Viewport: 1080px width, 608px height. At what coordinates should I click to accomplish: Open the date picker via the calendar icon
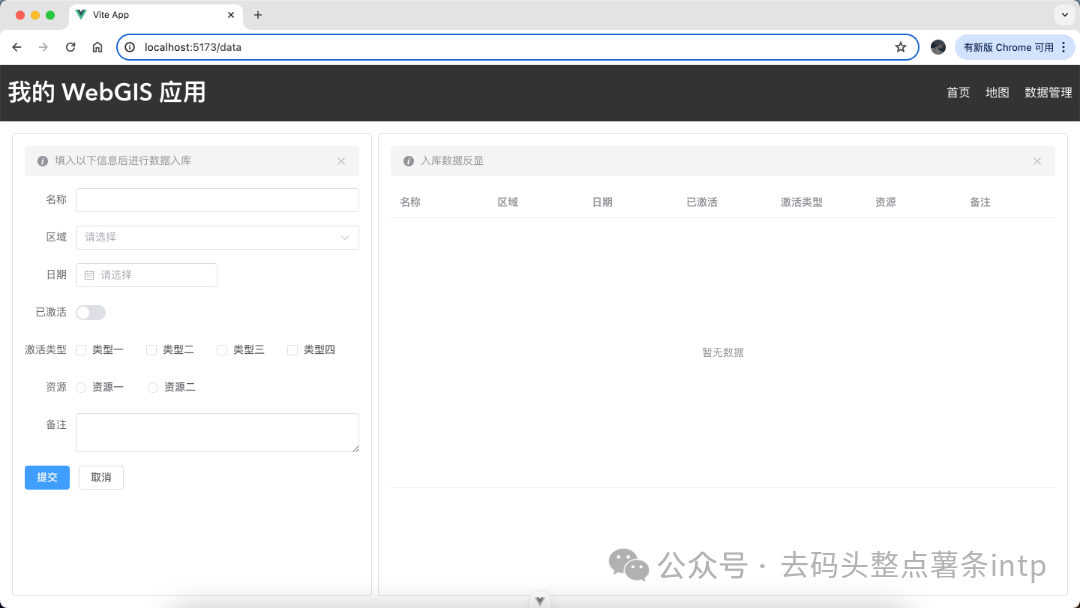pos(91,274)
